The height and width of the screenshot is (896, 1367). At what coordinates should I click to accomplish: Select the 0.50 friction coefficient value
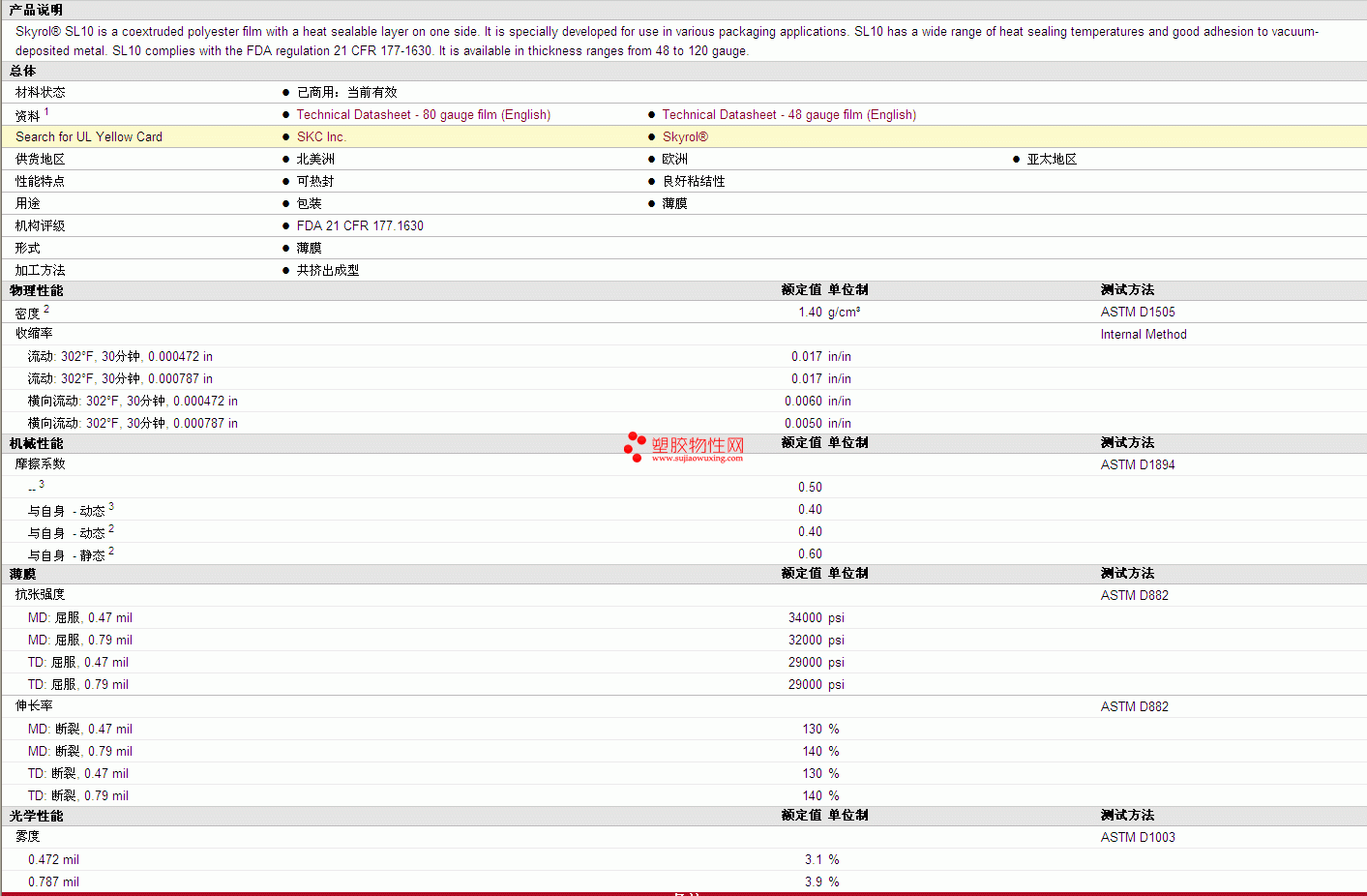click(x=811, y=487)
